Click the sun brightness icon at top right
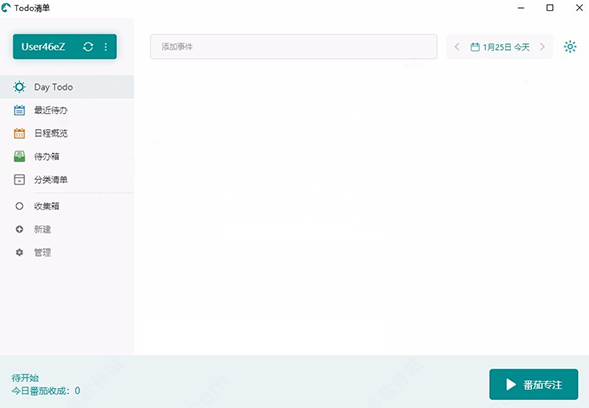Screen dimensions: 589x408 [x=570, y=47]
